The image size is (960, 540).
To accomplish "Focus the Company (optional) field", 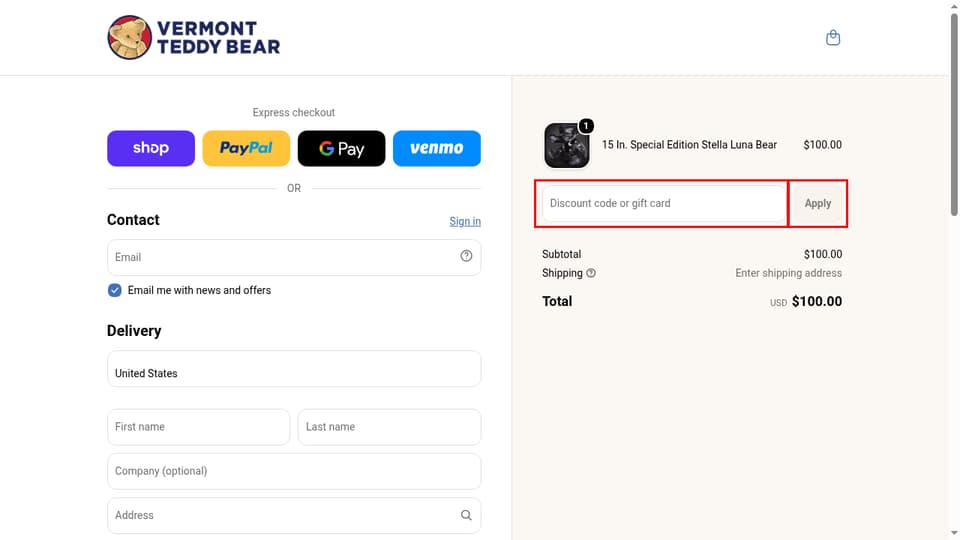I will [294, 471].
